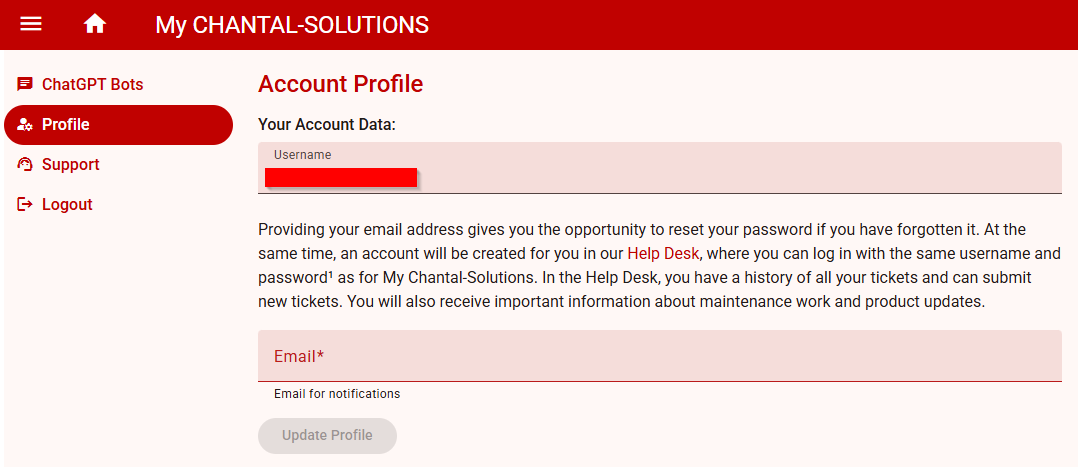Viewport: 1078px width, 467px height.
Task: Open the hamburger navigation menu
Action: tap(31, 24)
